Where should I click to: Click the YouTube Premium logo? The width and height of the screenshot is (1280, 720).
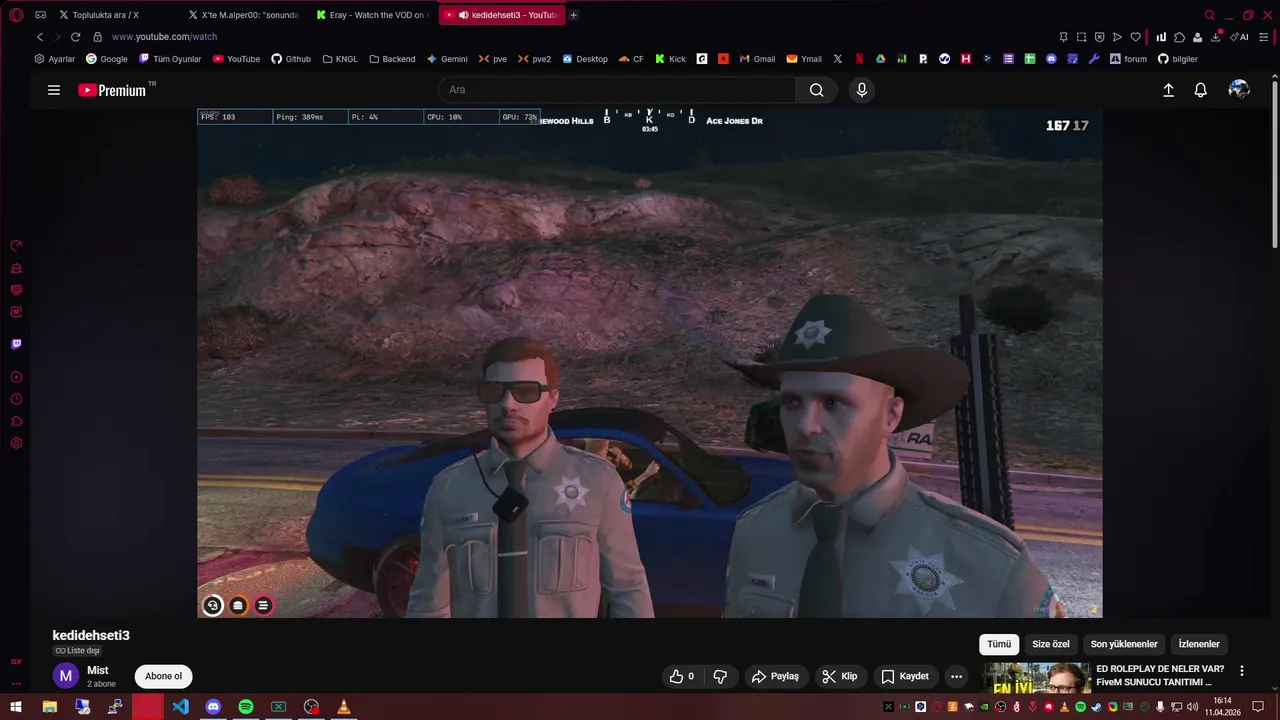coord(112,90)
